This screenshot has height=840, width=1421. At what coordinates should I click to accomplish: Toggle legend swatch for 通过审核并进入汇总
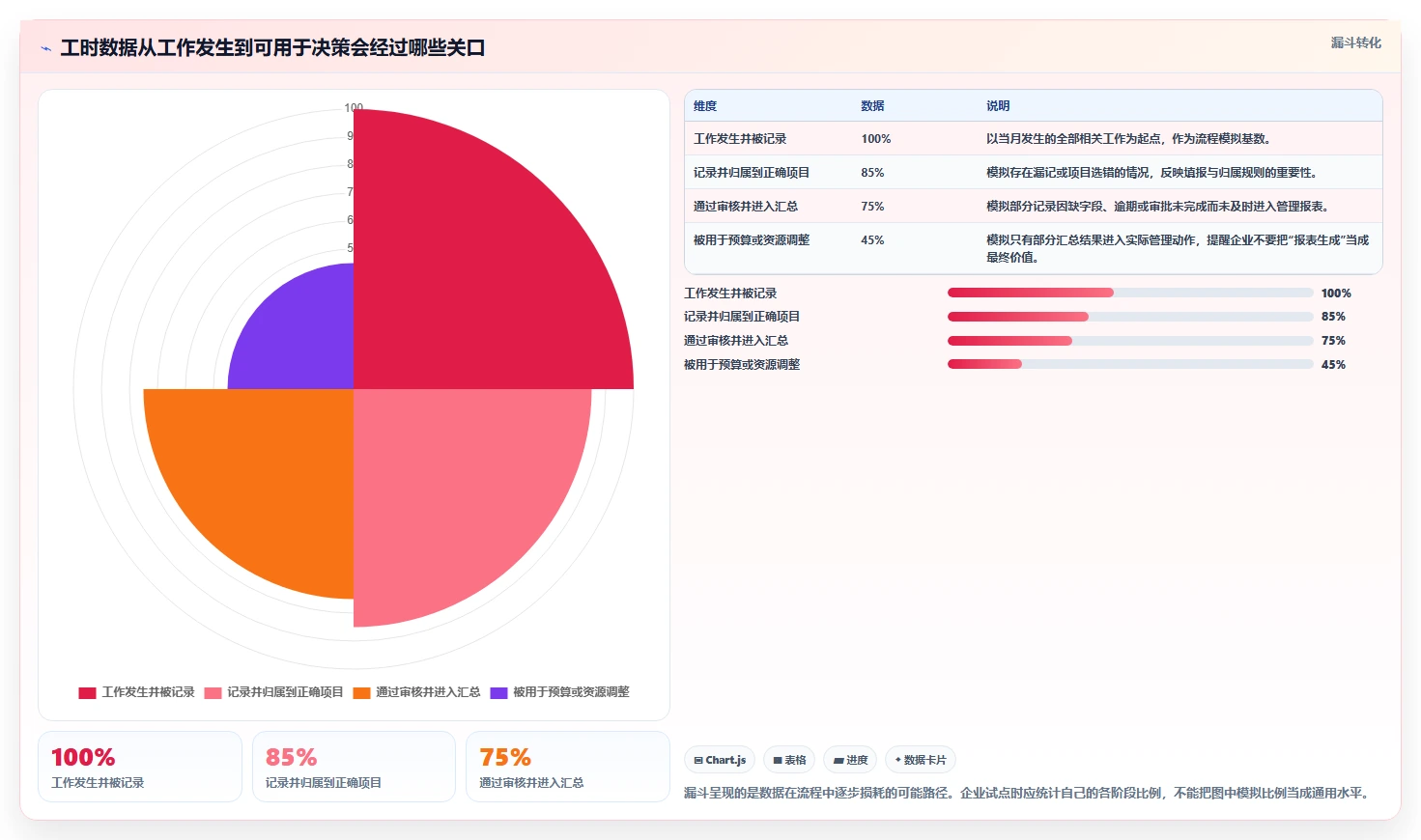(x=361, y=692)
